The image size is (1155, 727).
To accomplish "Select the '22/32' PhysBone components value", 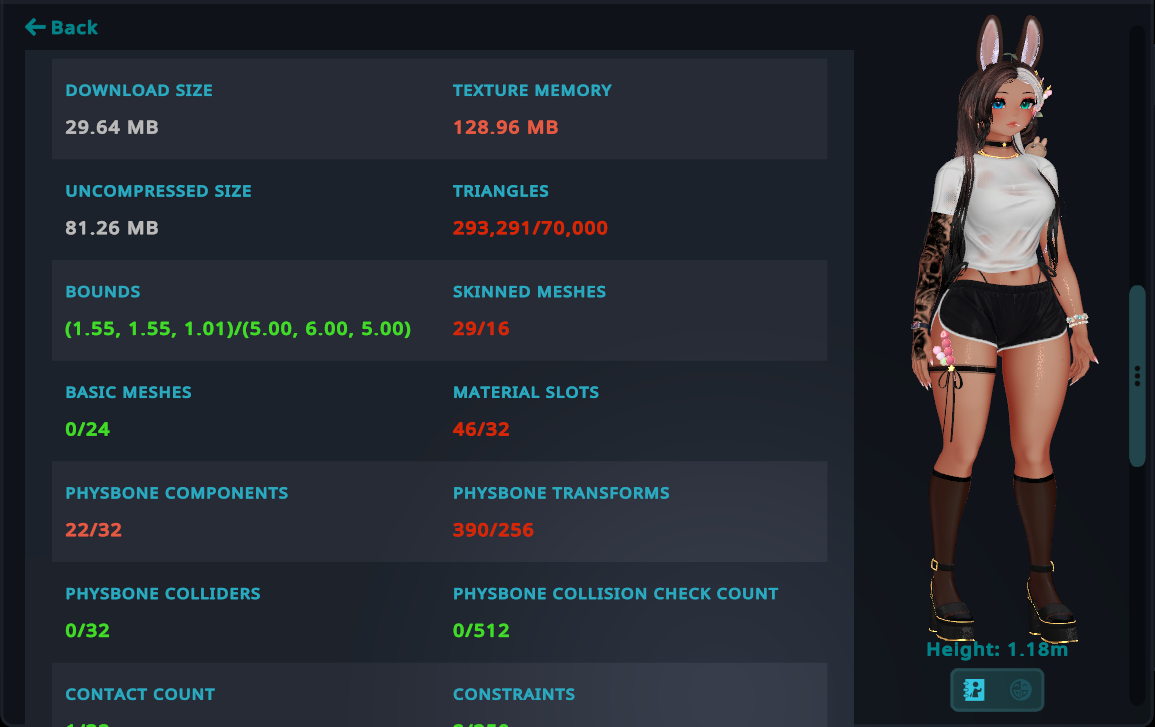I will click(94, 530).
